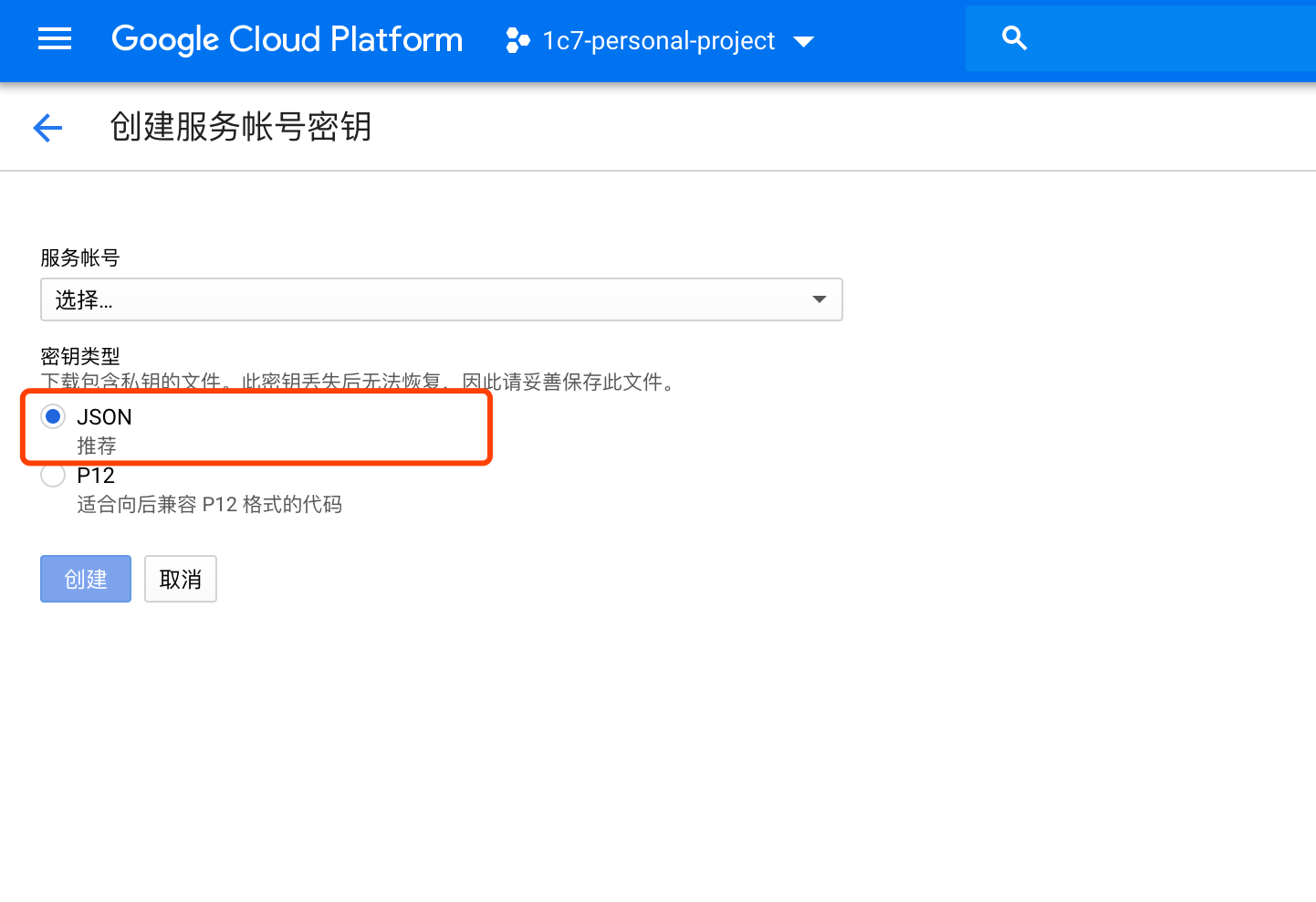Focus the top search input field
This screenshot has height=902, width=1316.
(1168, 38)
